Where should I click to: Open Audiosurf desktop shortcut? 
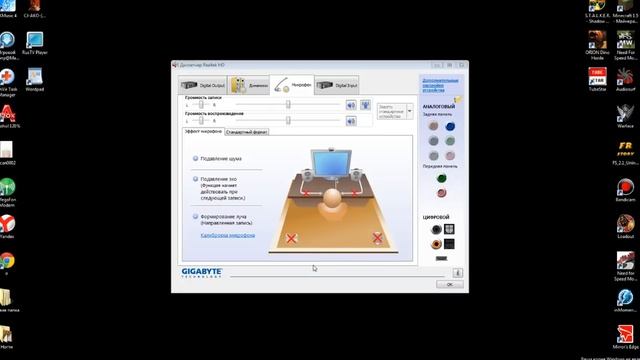(625, 80)
